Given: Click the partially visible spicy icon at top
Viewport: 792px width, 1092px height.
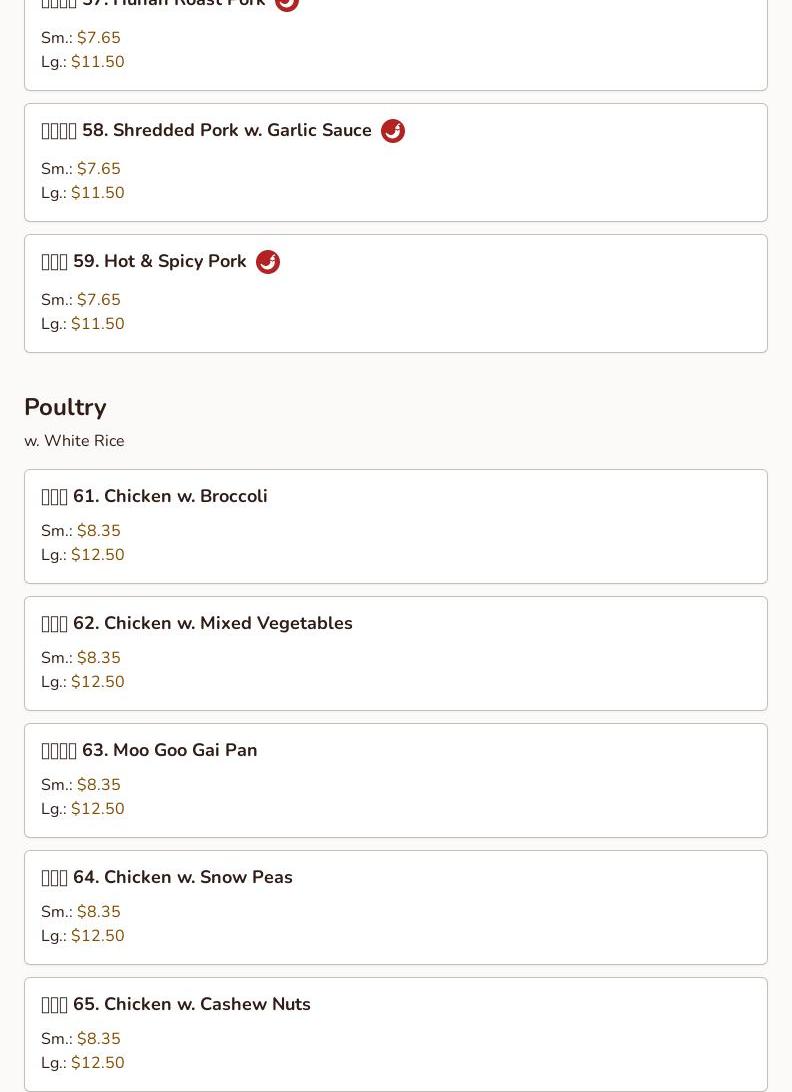Looking at the screenshot, I should point(286,5).
